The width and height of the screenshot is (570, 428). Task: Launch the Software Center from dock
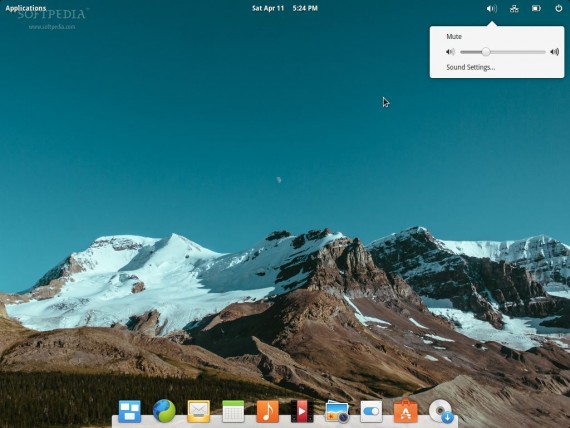coord(406,411)
